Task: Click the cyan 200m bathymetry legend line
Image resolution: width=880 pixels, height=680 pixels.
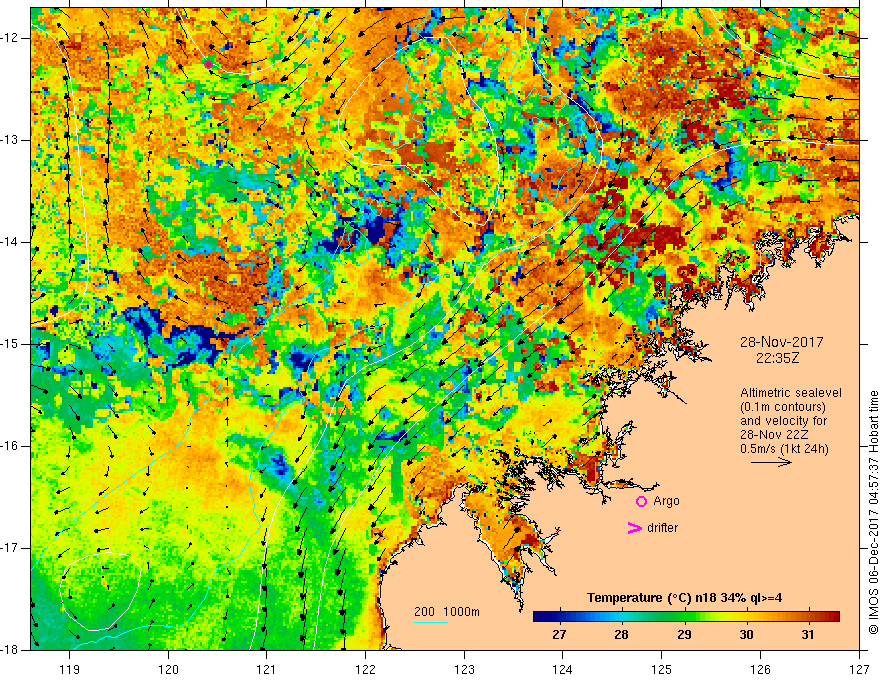Action: (x=430, y=622)
